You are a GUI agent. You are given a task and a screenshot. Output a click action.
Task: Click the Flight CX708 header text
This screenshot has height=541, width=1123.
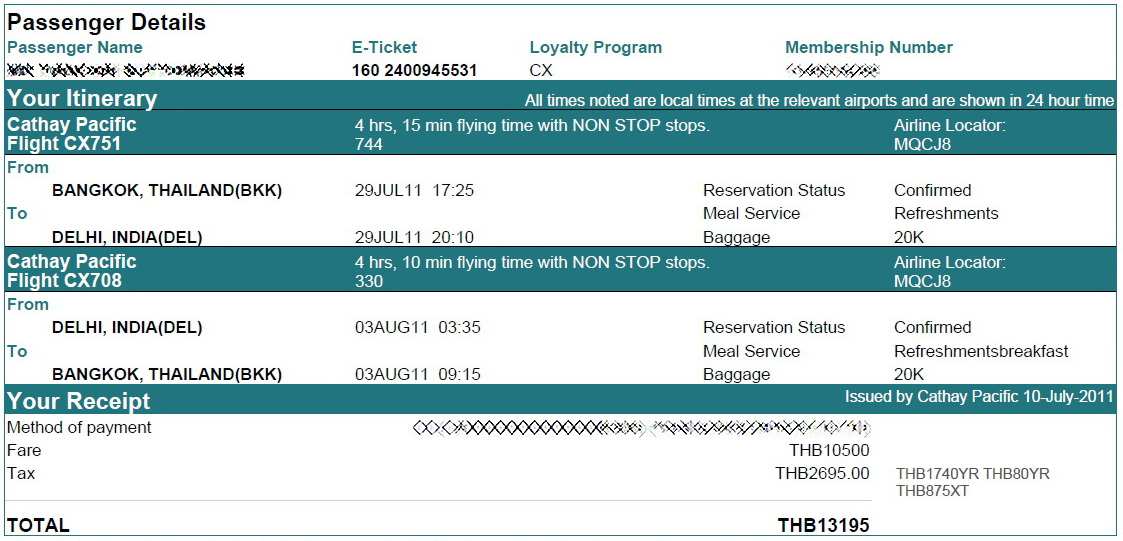[64, 281]
